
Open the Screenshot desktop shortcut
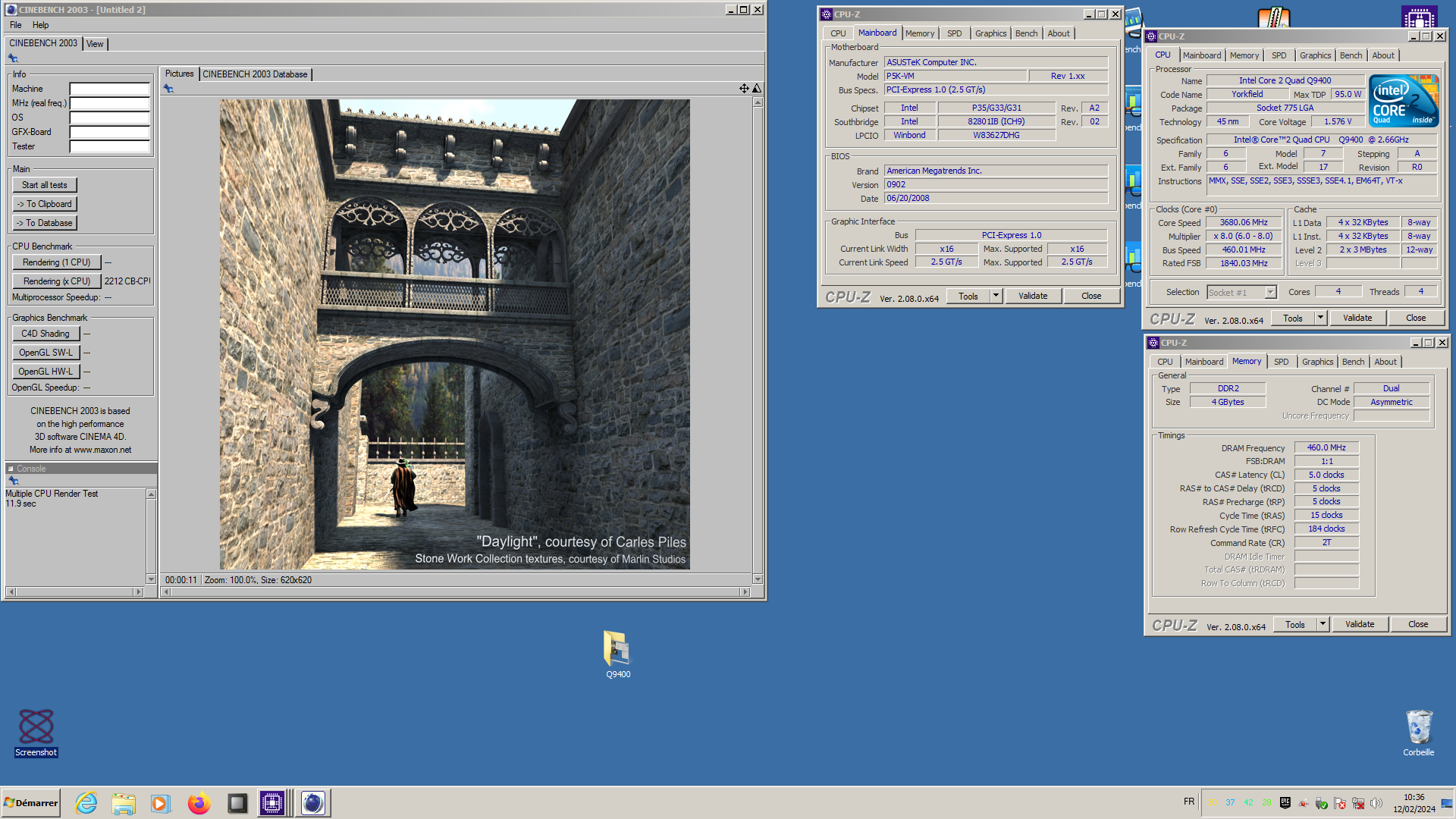(x=36, y=733)
